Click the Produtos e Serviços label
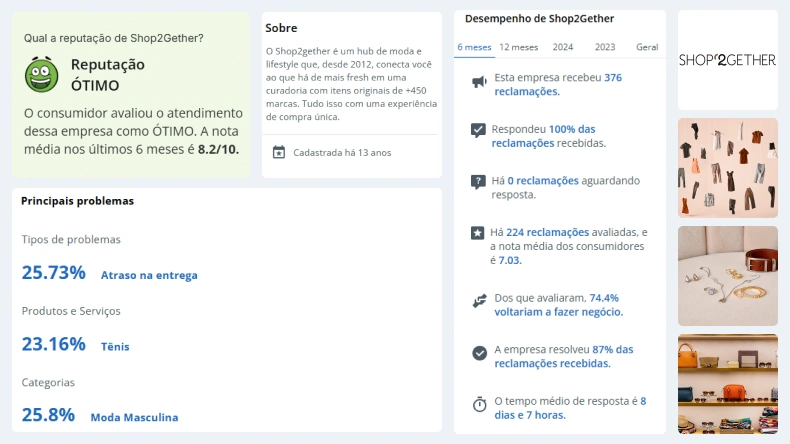The image size is (790, 444). tap(71, 311)
